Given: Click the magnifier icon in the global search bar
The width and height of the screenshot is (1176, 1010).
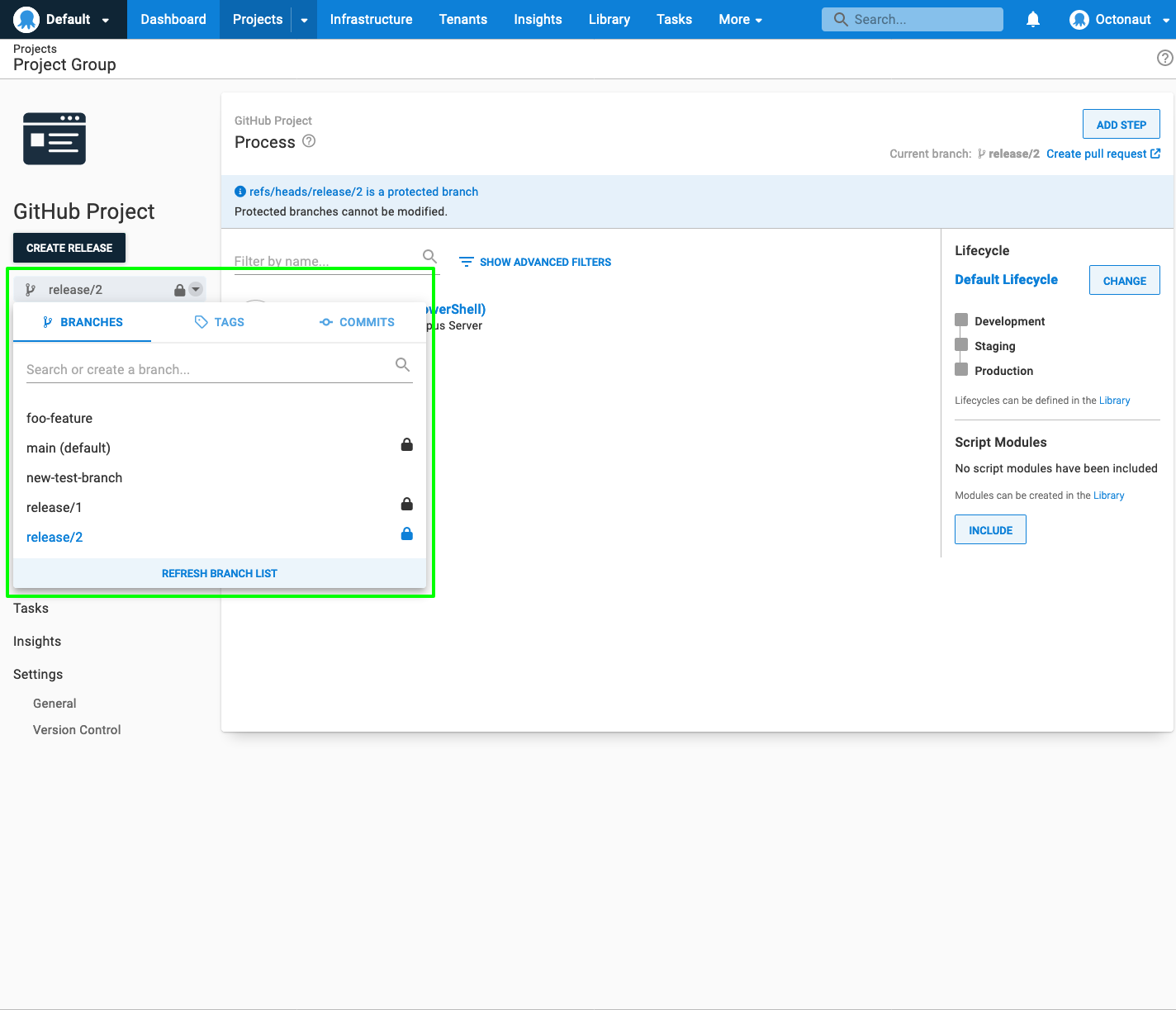Looking at the screenshot, I should point(840,19).
